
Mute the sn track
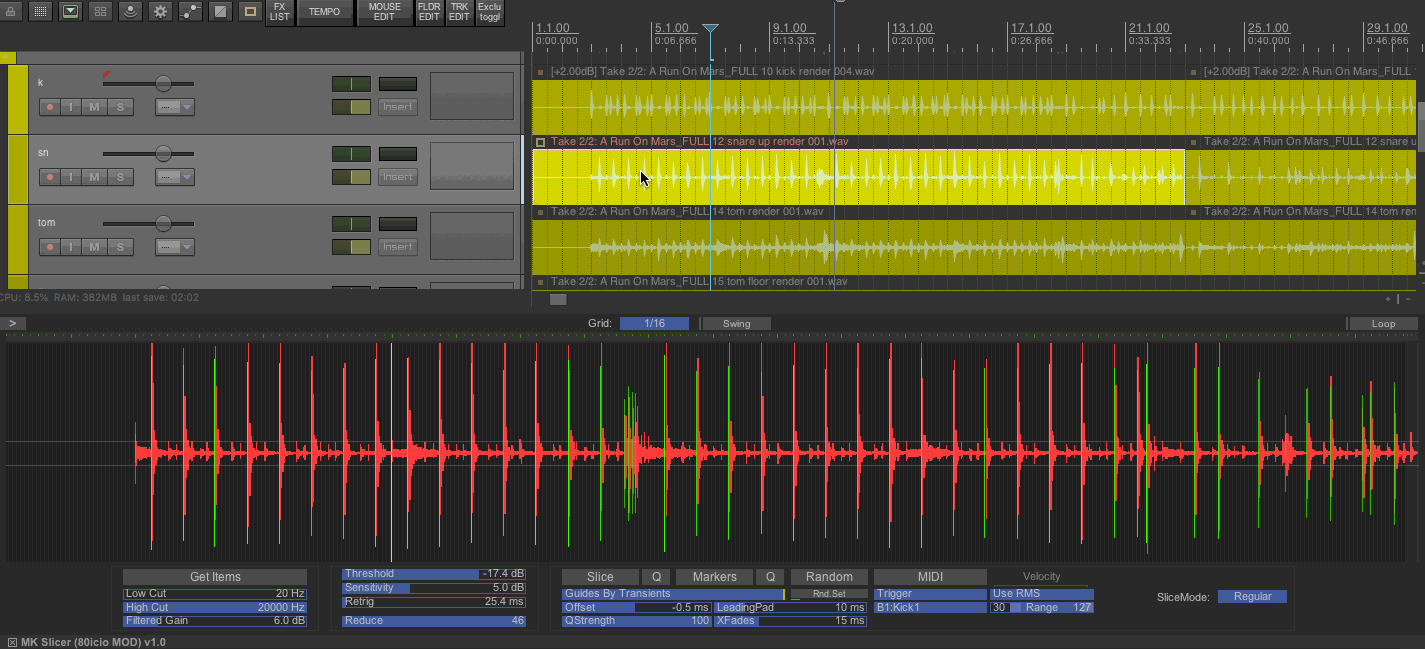tap(95, 177)
